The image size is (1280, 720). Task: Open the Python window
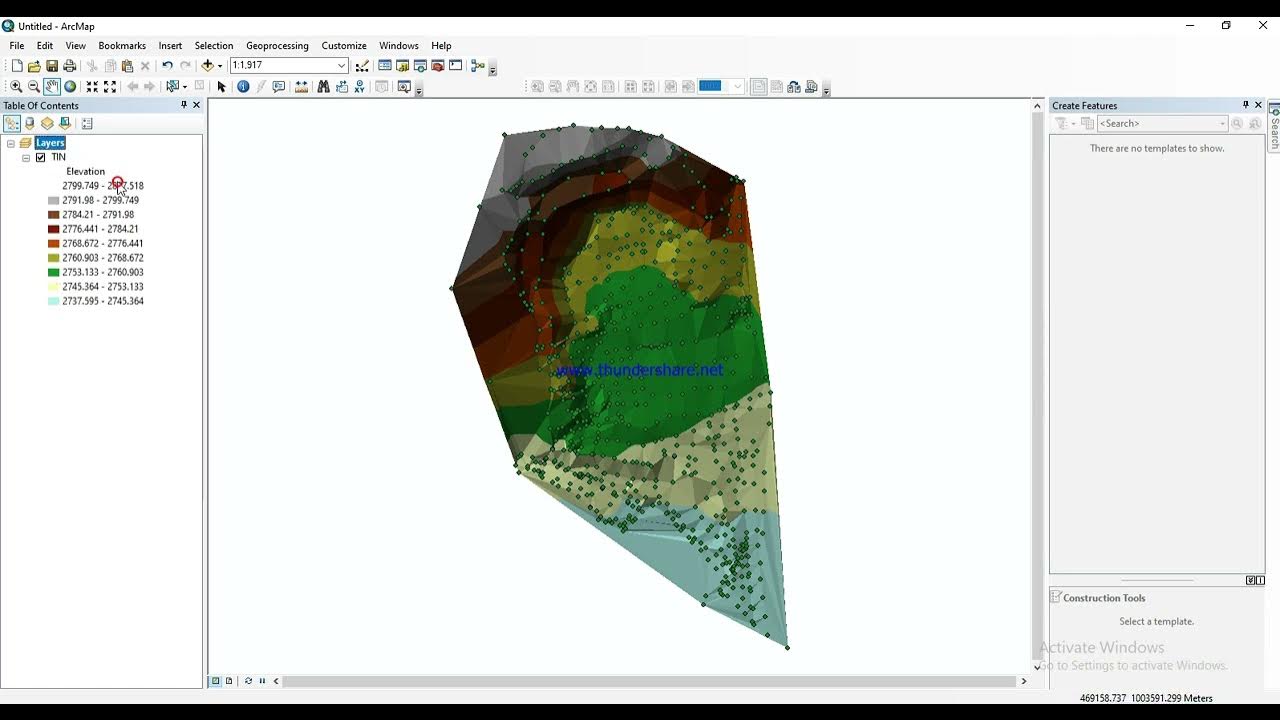tap(455, 66)
